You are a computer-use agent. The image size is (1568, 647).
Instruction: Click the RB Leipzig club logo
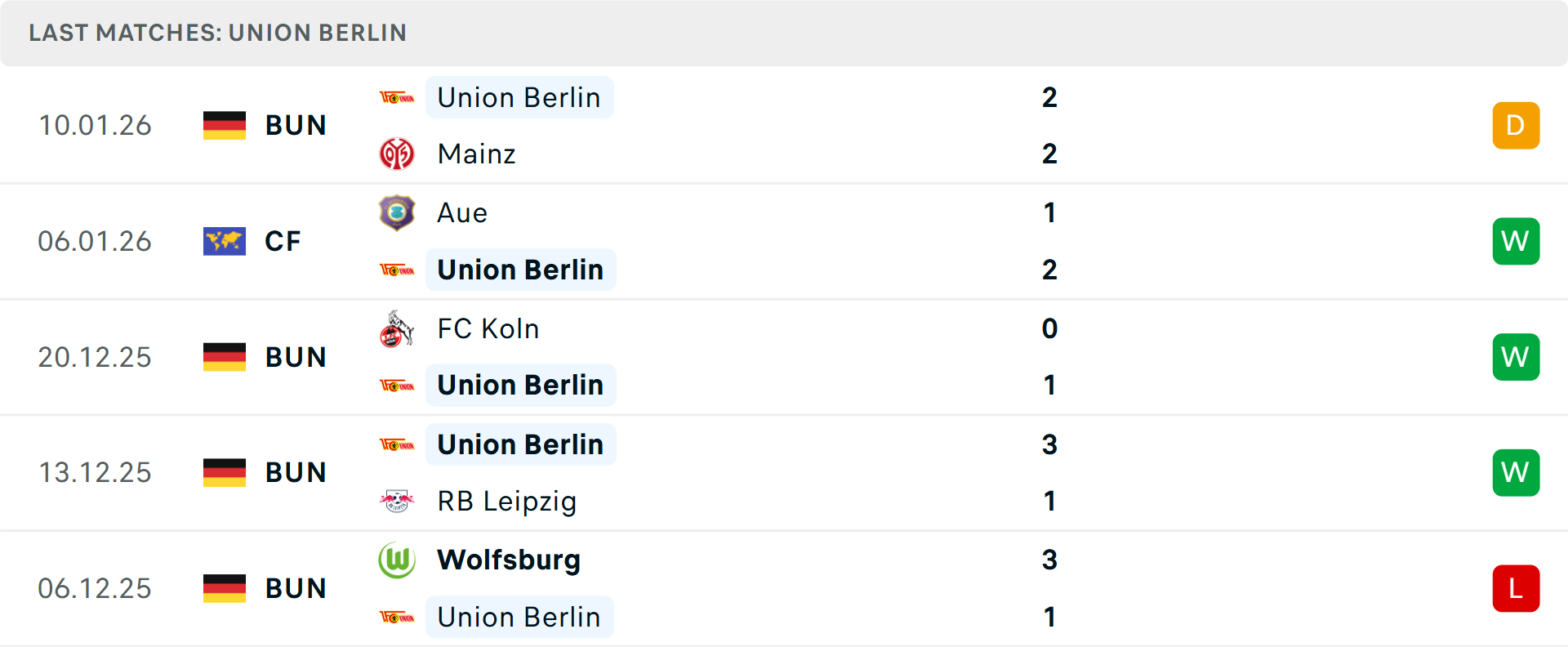tap(397, 501)
